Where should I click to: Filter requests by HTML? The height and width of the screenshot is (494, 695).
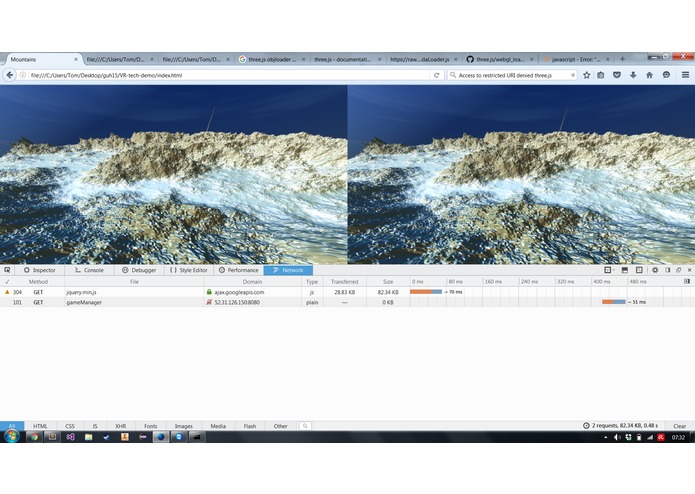tap(40, 426)
